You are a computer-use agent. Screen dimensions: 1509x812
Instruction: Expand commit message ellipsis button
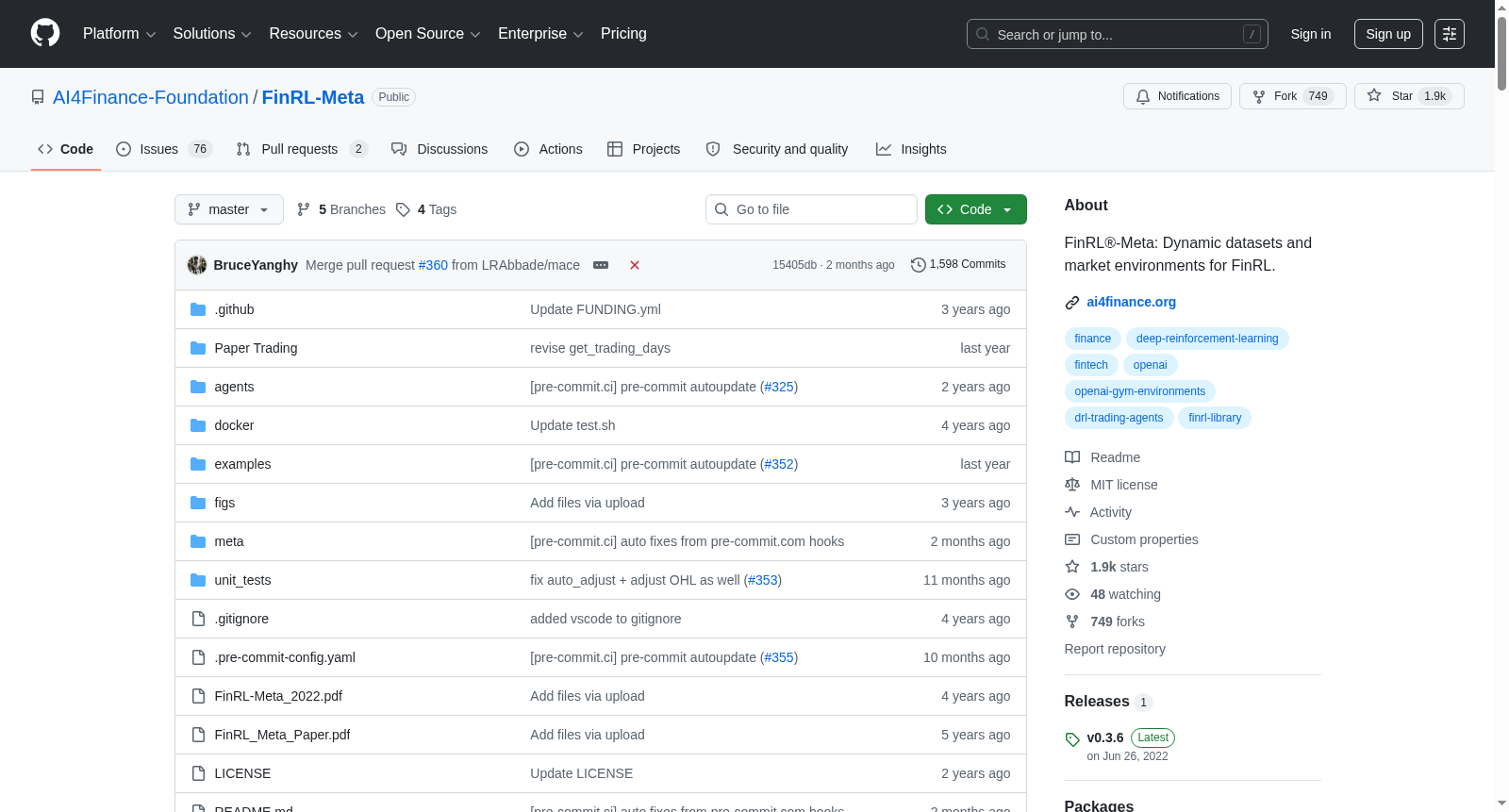click(x=601, y=265)
